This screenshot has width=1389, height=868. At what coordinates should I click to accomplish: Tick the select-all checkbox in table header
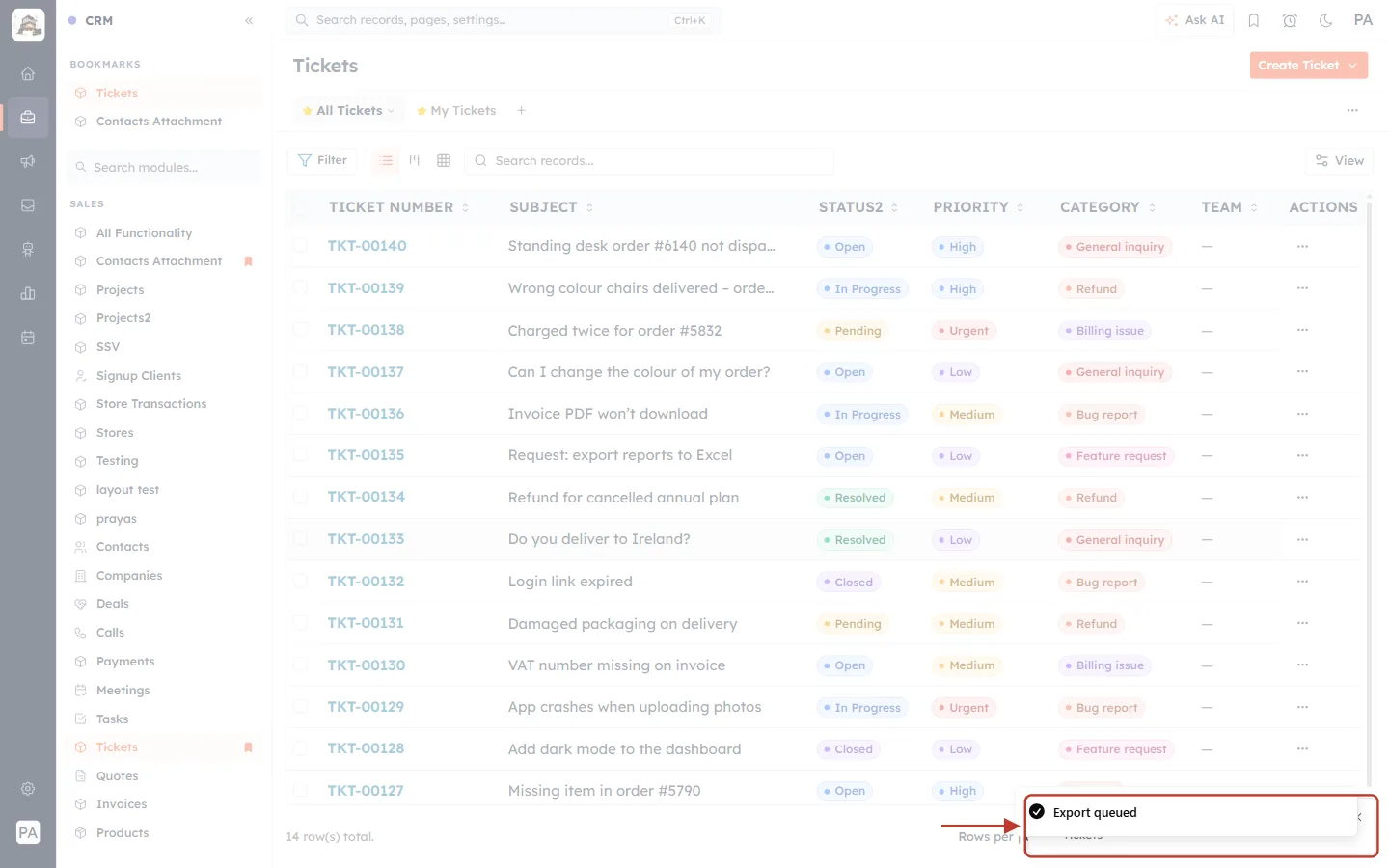pos(300,207)
